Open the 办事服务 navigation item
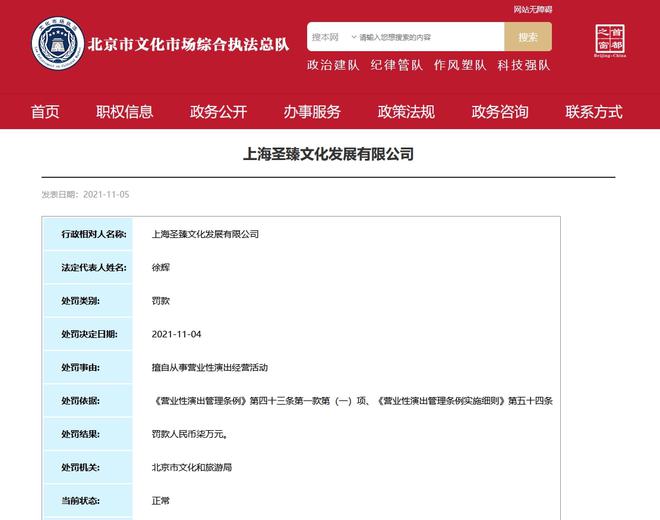Image resolution: width=660 pixels, height=520 pixels. [312, 112]
